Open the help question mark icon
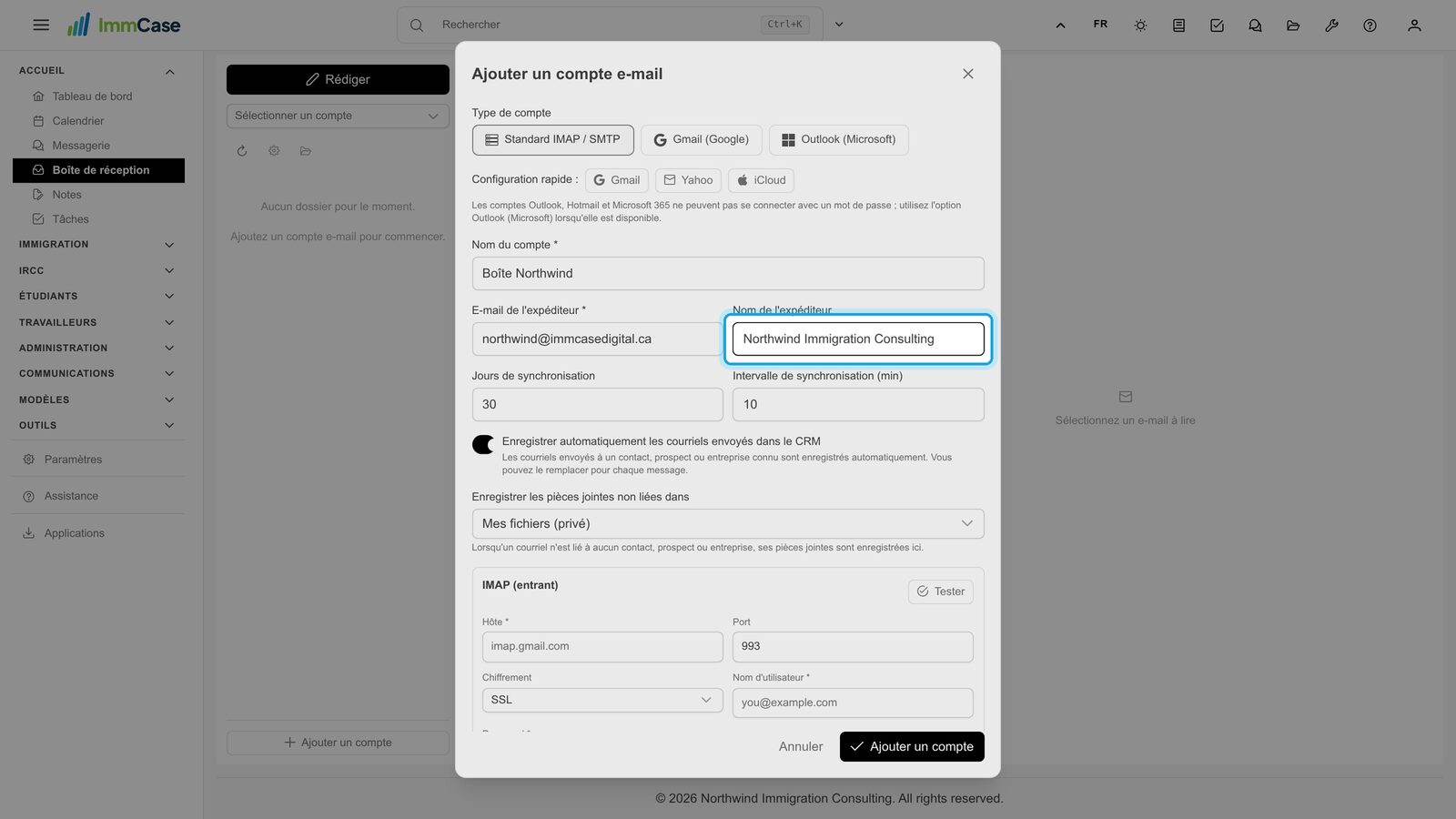 tap(1370, 25)
